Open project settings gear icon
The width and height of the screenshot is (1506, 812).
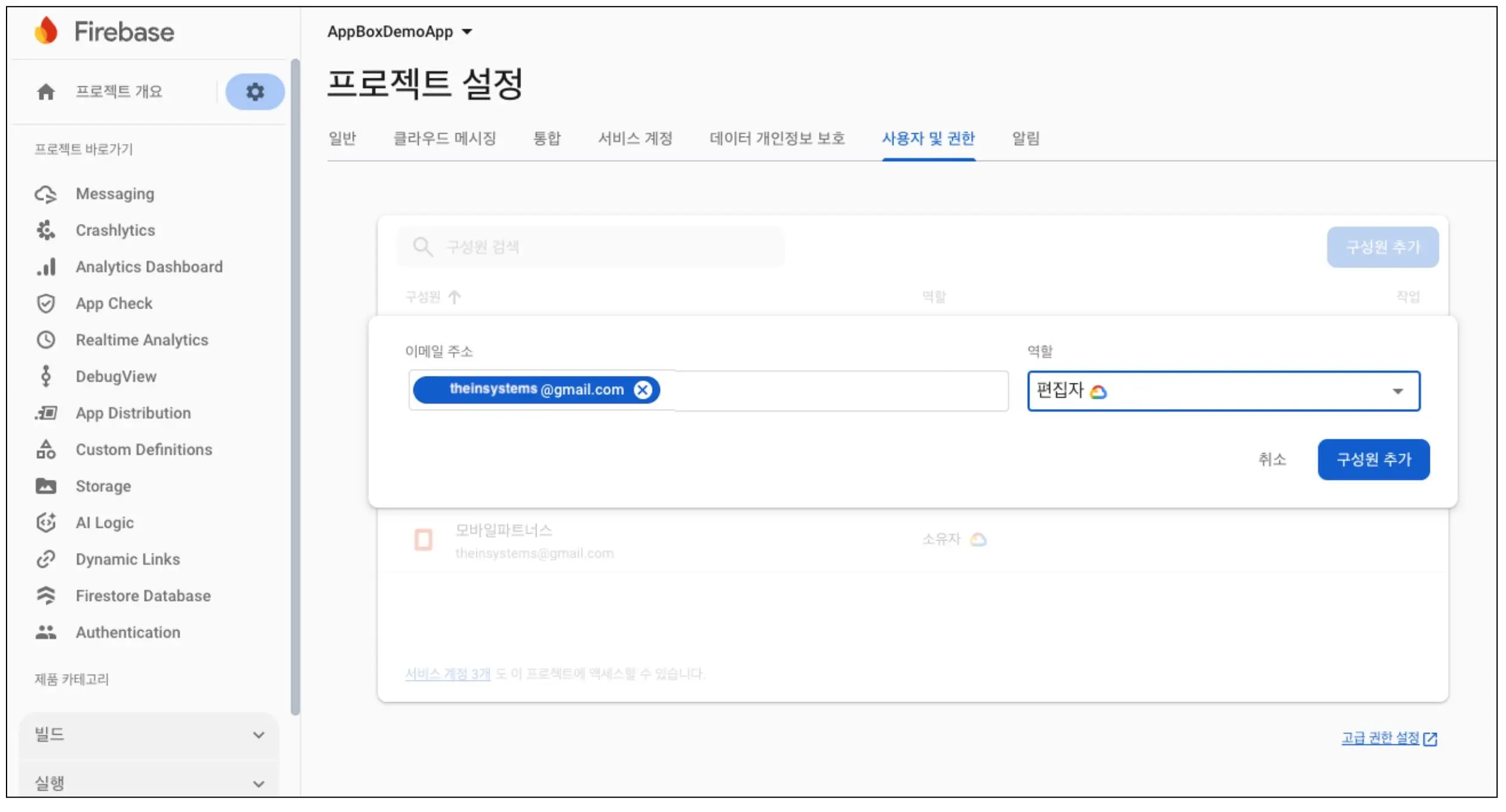coord(255,92)
